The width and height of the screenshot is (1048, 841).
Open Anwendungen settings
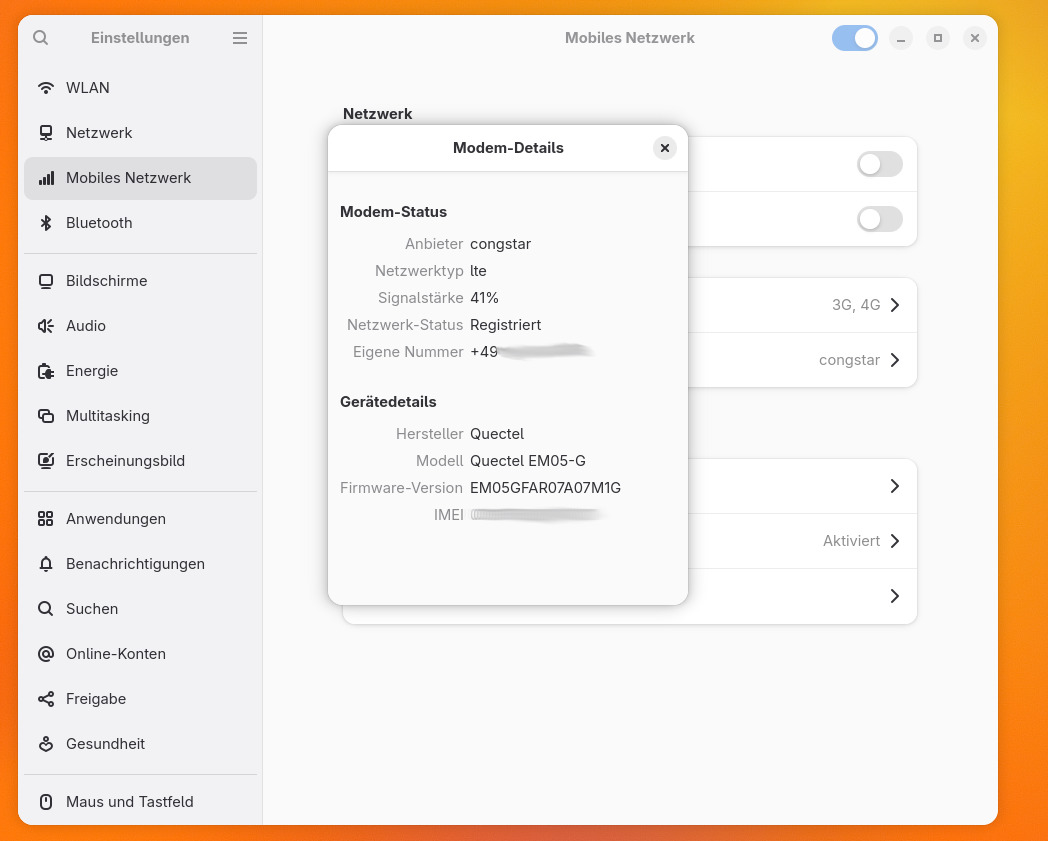click(x=140, y=519)
